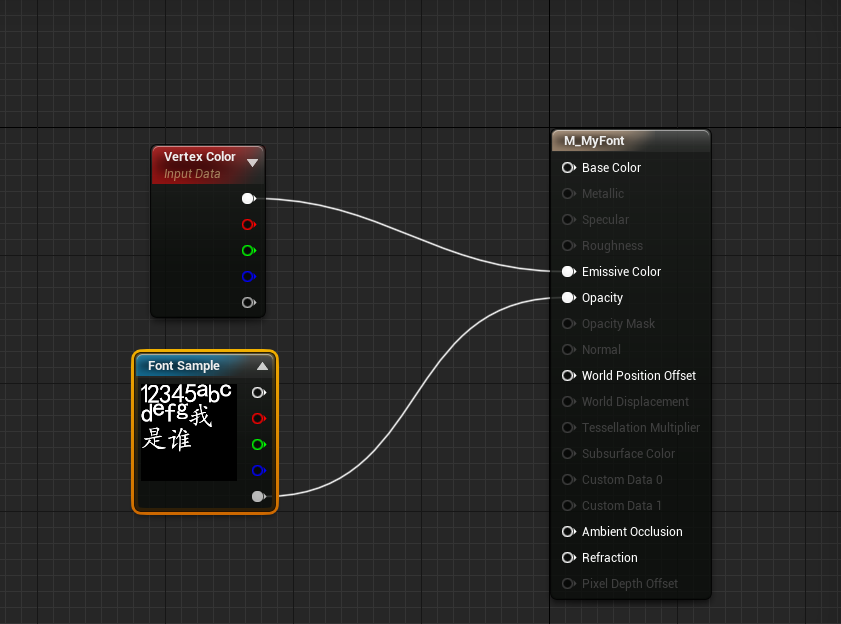This screenshot has height=624, width=841.
Task: Select the M_MyFont material node header
Action: click(x=631, y=141)
